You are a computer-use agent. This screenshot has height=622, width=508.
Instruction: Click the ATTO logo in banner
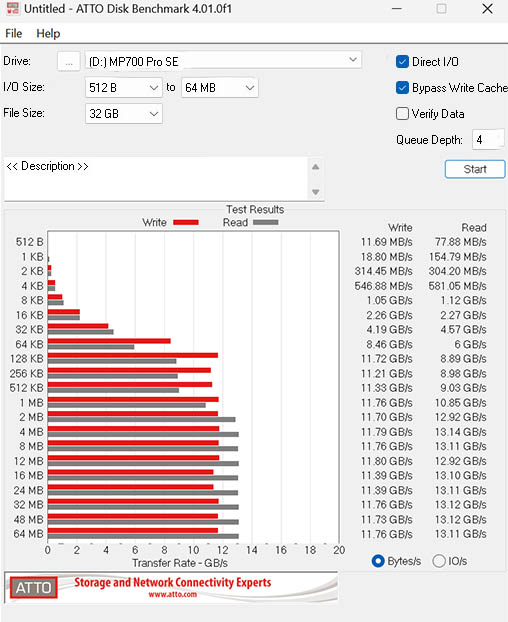[34, 587]
